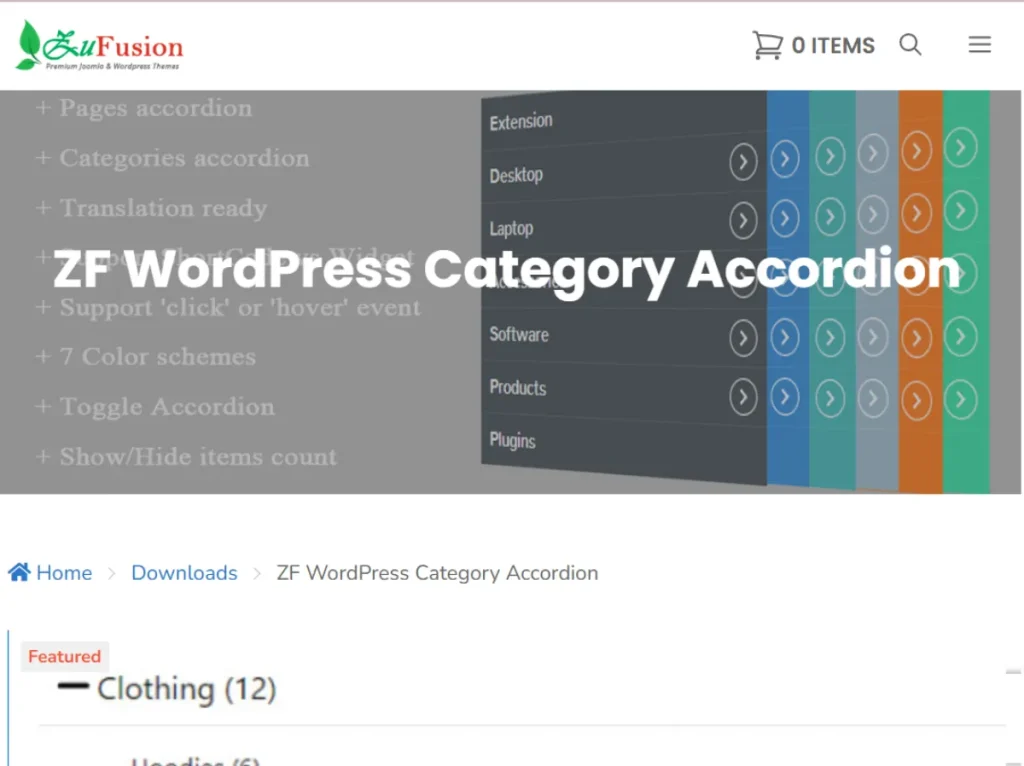
Task: Click the Featured badge
Action: coord(64,657)
